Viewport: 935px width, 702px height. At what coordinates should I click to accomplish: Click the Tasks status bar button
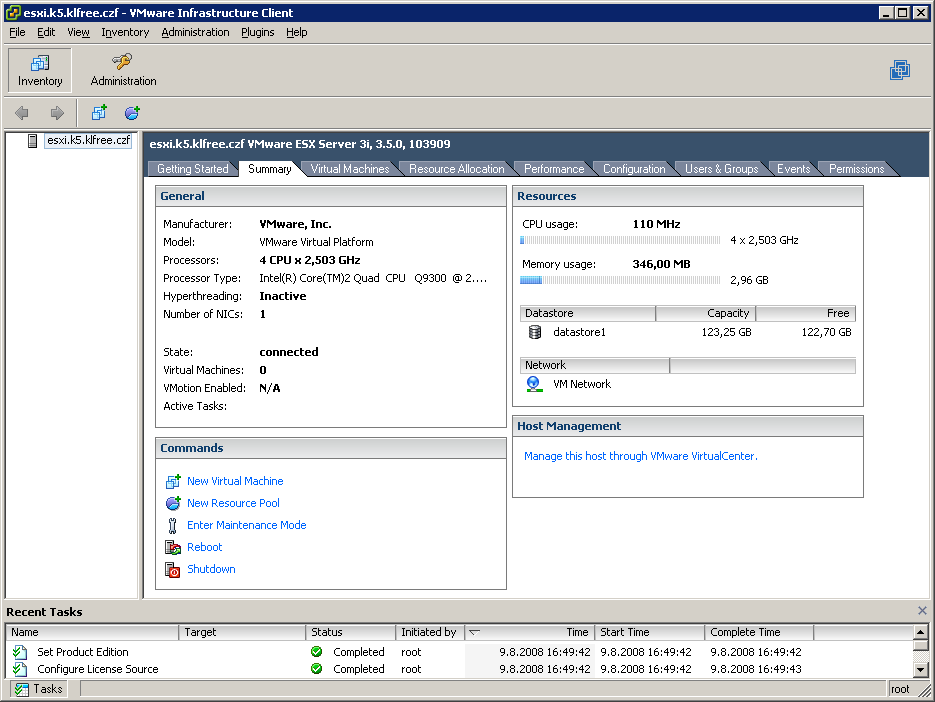38,689
